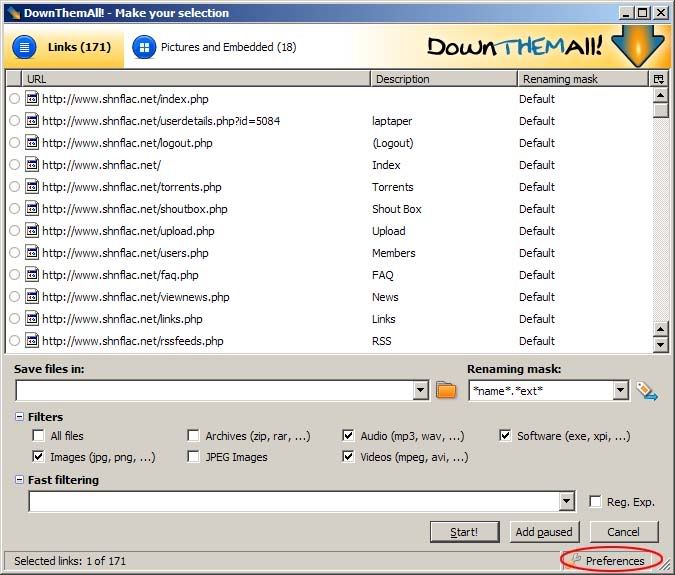
Task: Open the column picker icon
Action: pyautogui.click(x=659, y=79)
